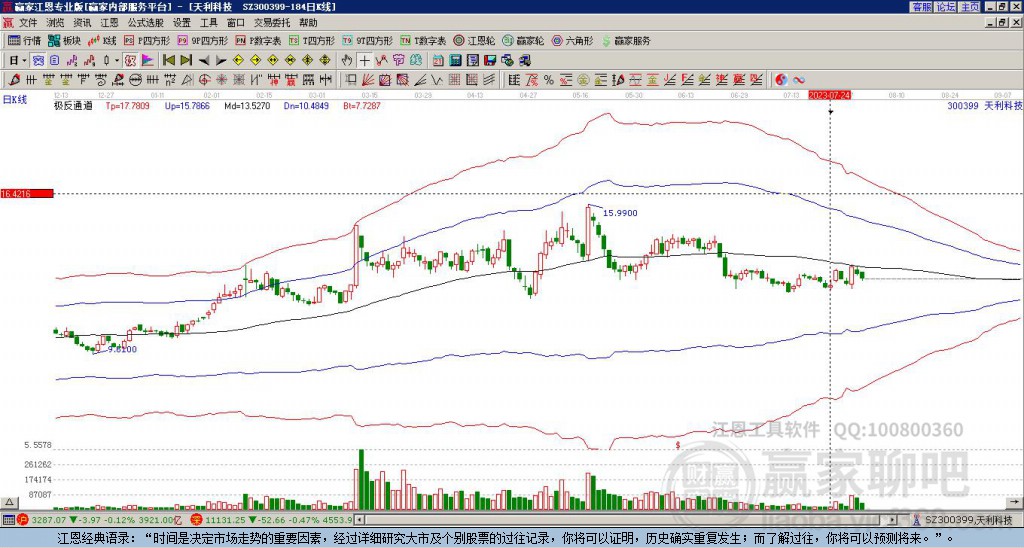The height and width of the screenshot is (548, 1024).
Task: Click the 2023-07-24 date marker
Action: [830, 95]
